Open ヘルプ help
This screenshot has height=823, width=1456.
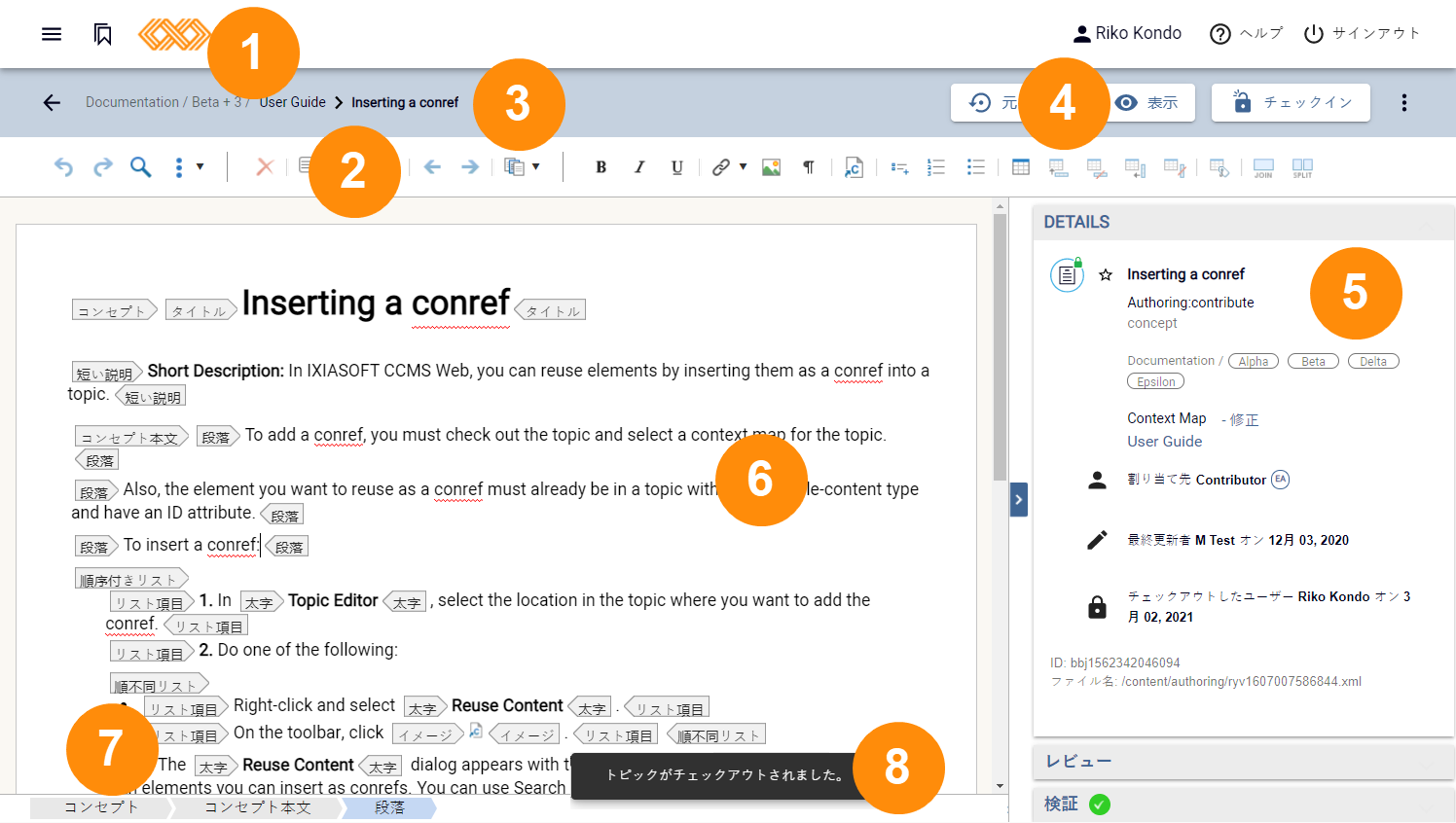point(1246,34)
